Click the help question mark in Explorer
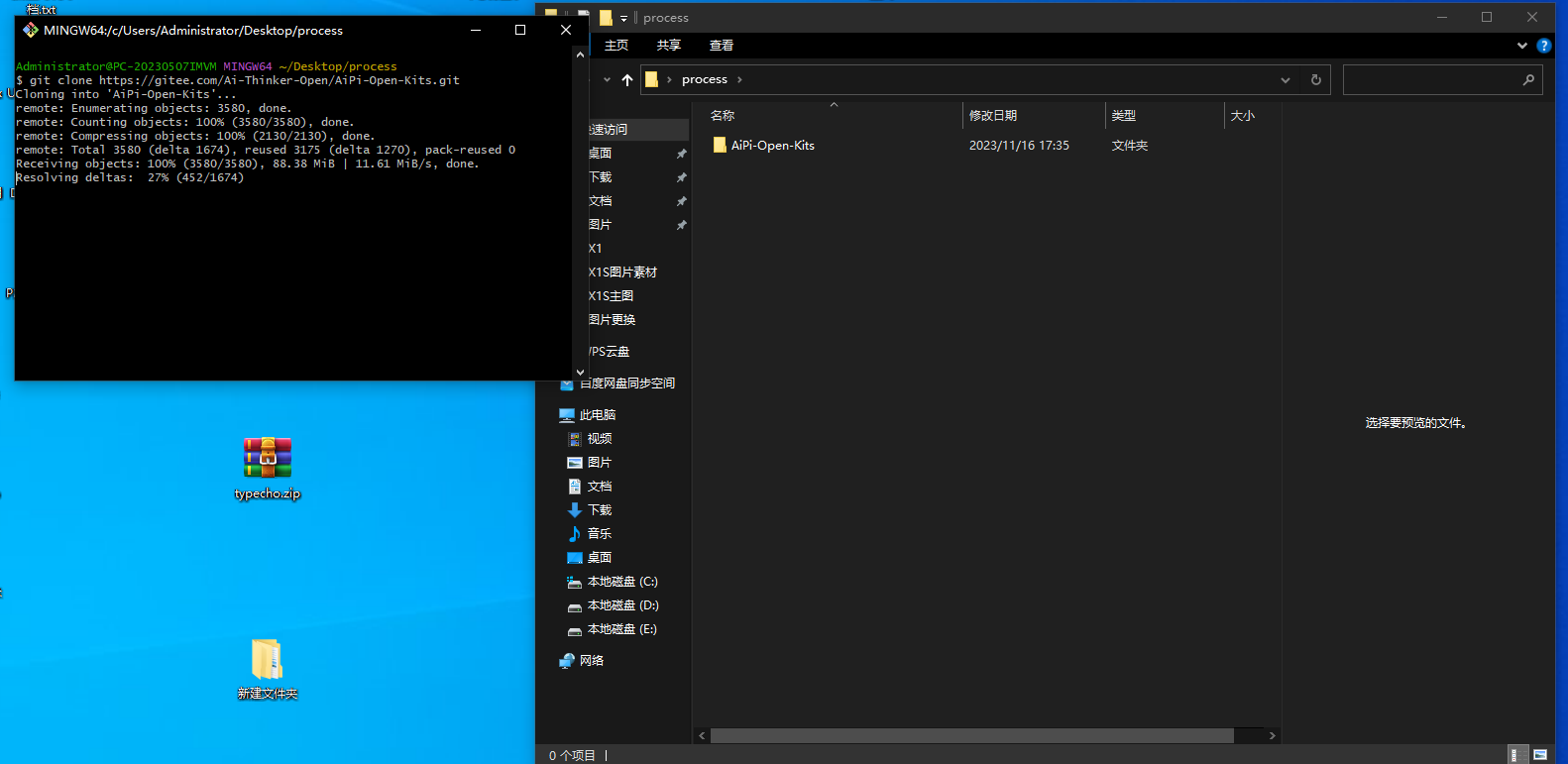The width and height of the screenshot is (1568, 764). tap(1543, 46)
